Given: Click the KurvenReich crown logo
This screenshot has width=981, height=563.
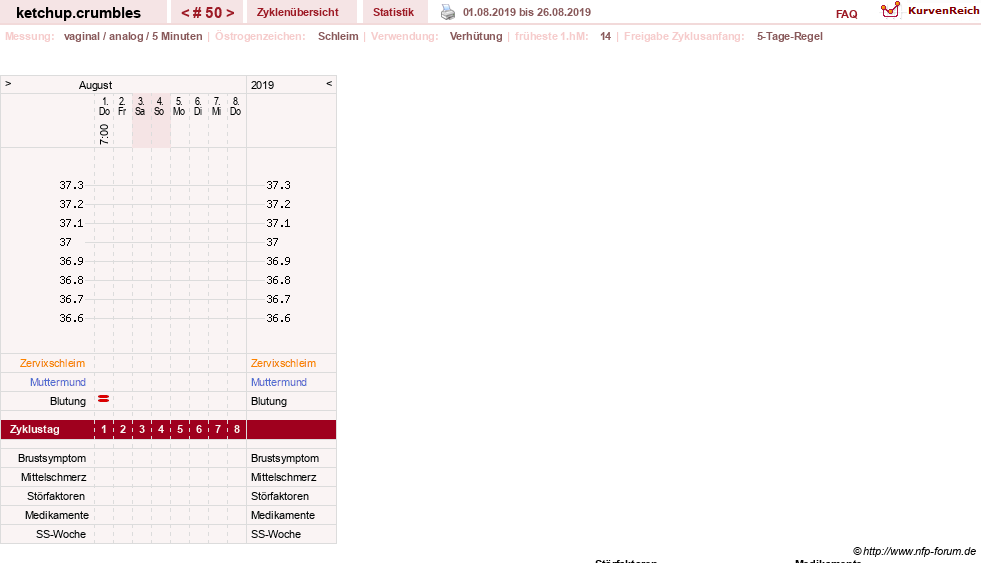Looking at the screenshot, I should pos(890,10).
